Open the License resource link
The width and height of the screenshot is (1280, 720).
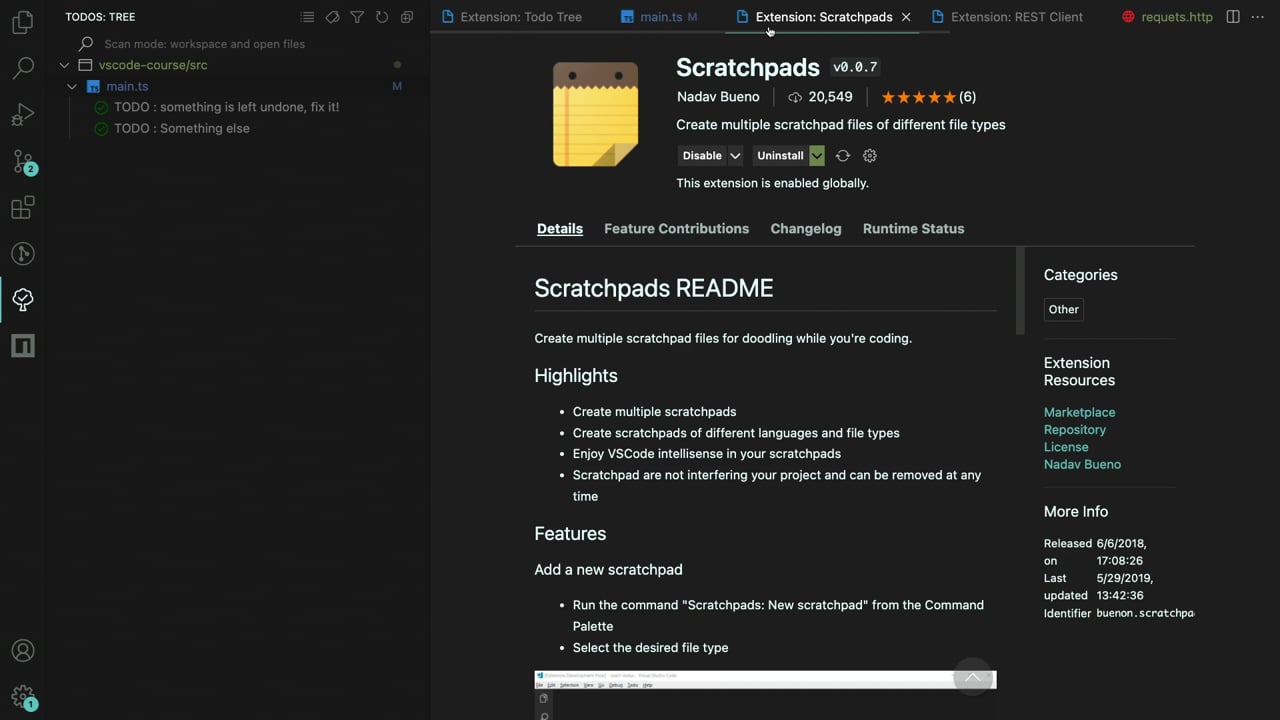pos(1066,447)
